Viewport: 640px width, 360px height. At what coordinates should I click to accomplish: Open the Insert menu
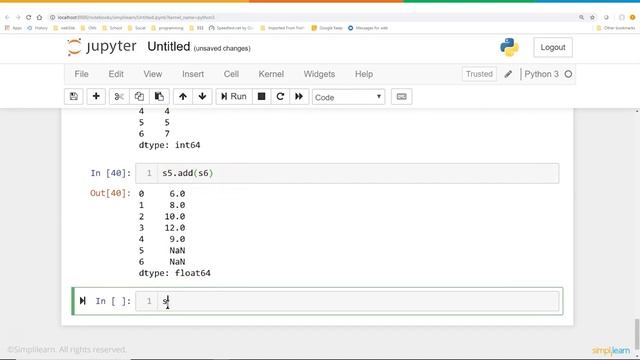pos(193,74)
